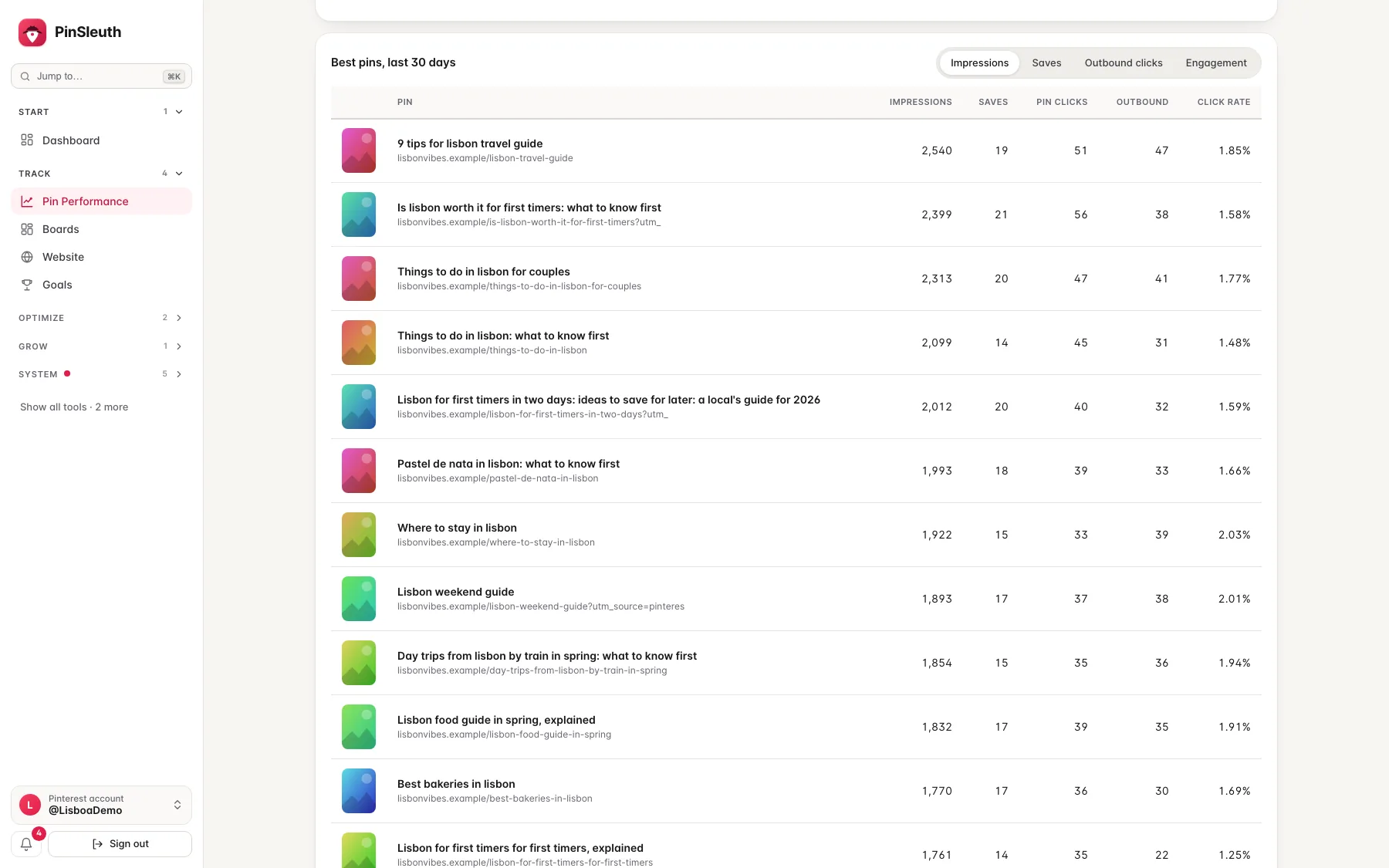Open thumbnail for Pastel de nata in lisbon pin
Screen dimensions: 1389x868
[x=359, y=471]
